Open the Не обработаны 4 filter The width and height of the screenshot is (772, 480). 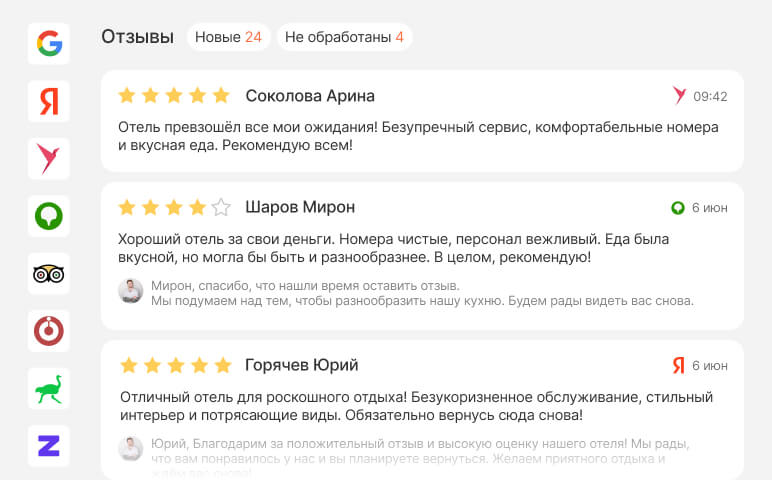click(x=344, y=37)
